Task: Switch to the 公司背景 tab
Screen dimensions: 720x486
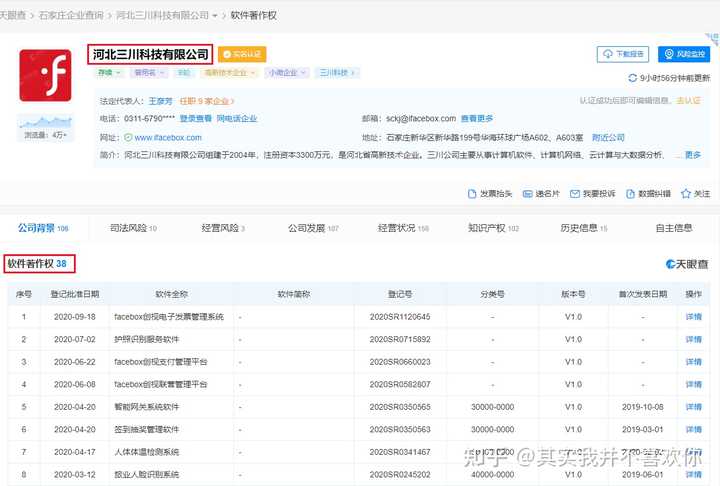Action: [x=43, y=228]
